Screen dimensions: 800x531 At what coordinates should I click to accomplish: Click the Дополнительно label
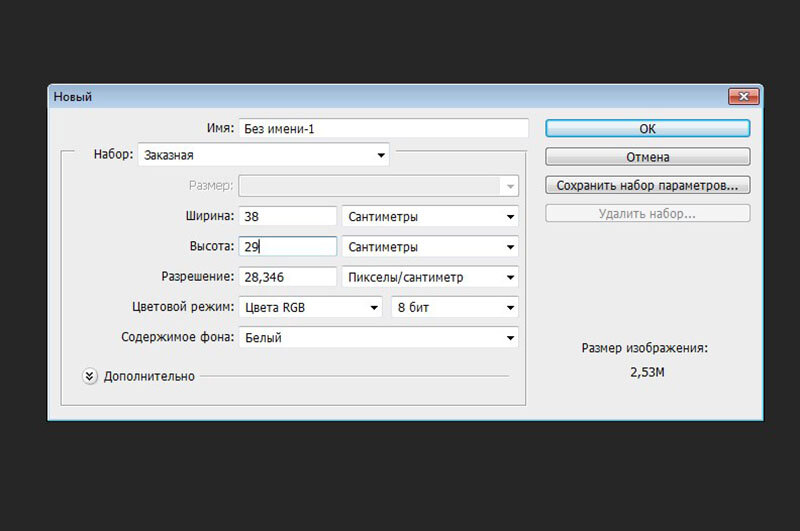point(149,376)
